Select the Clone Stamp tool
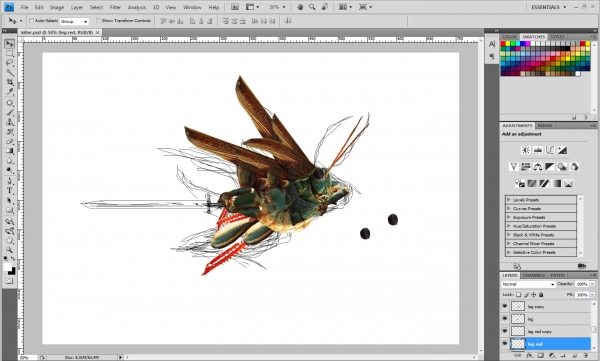The width and height of the screenshot is (600, 361). (x=10, y=122)
